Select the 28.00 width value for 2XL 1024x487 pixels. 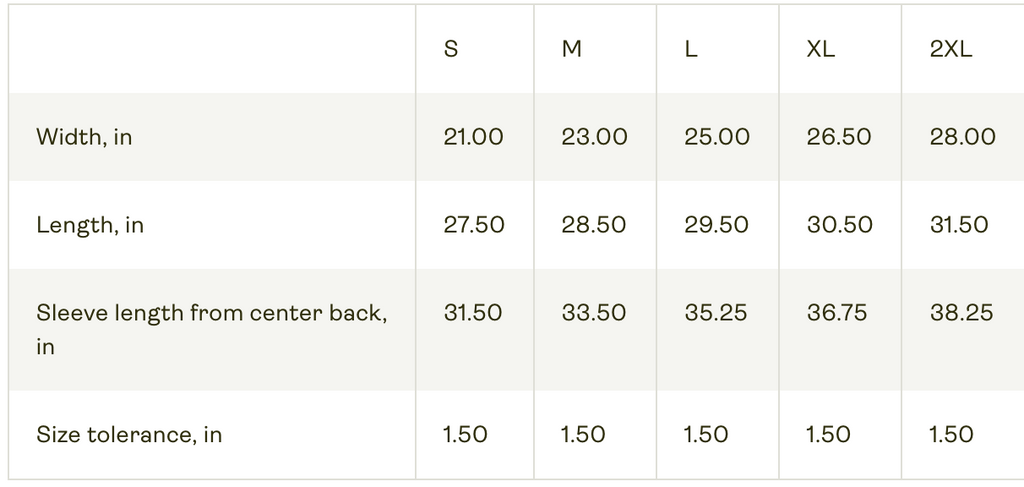[x=963, y=137]
